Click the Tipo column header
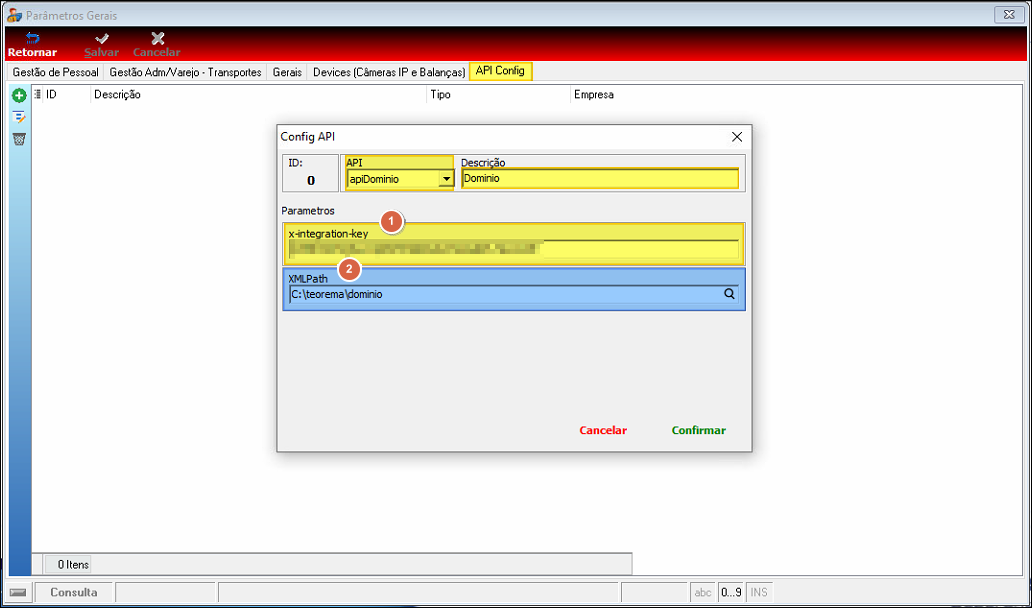 [498, 95]
